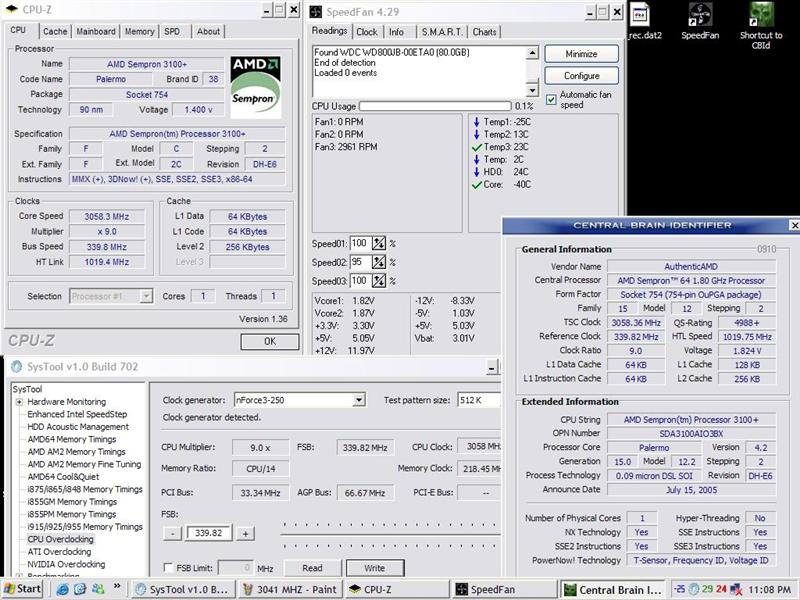Screen dimensions: 800x600
Task: Decrease FSB with the minus button
Action: pos(172,534)
